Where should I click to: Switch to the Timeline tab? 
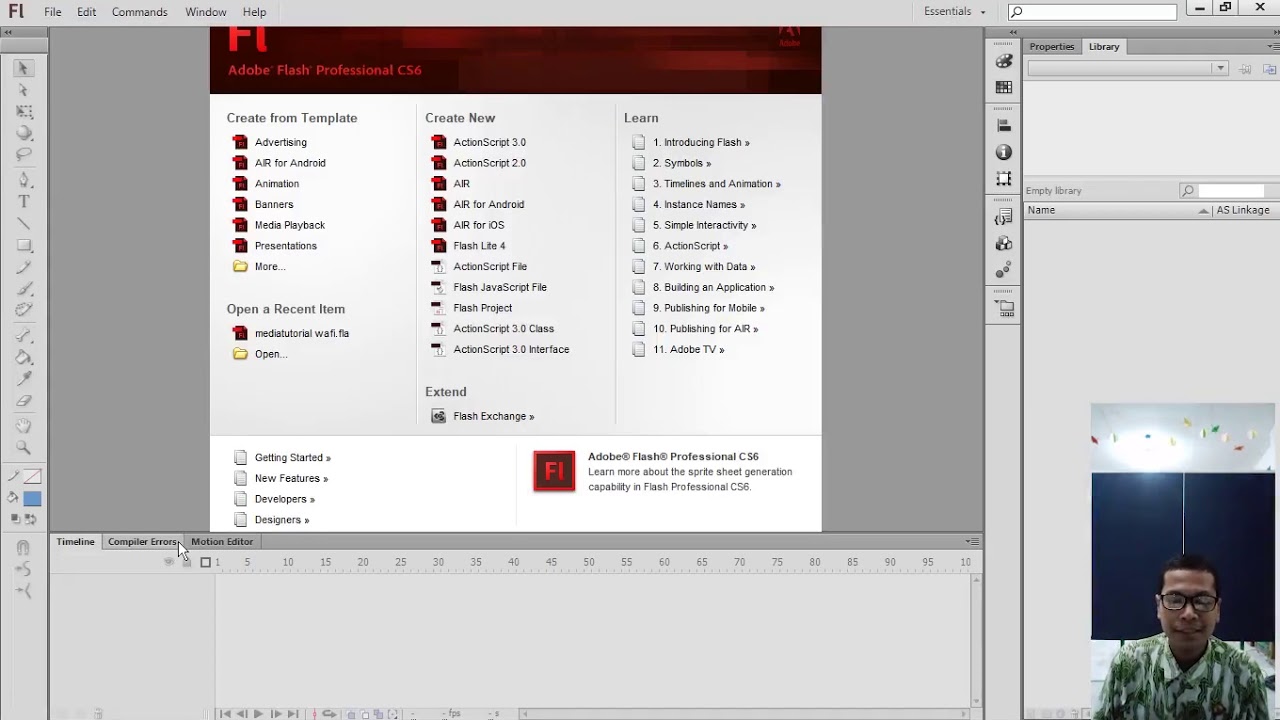tap(75, 541)
